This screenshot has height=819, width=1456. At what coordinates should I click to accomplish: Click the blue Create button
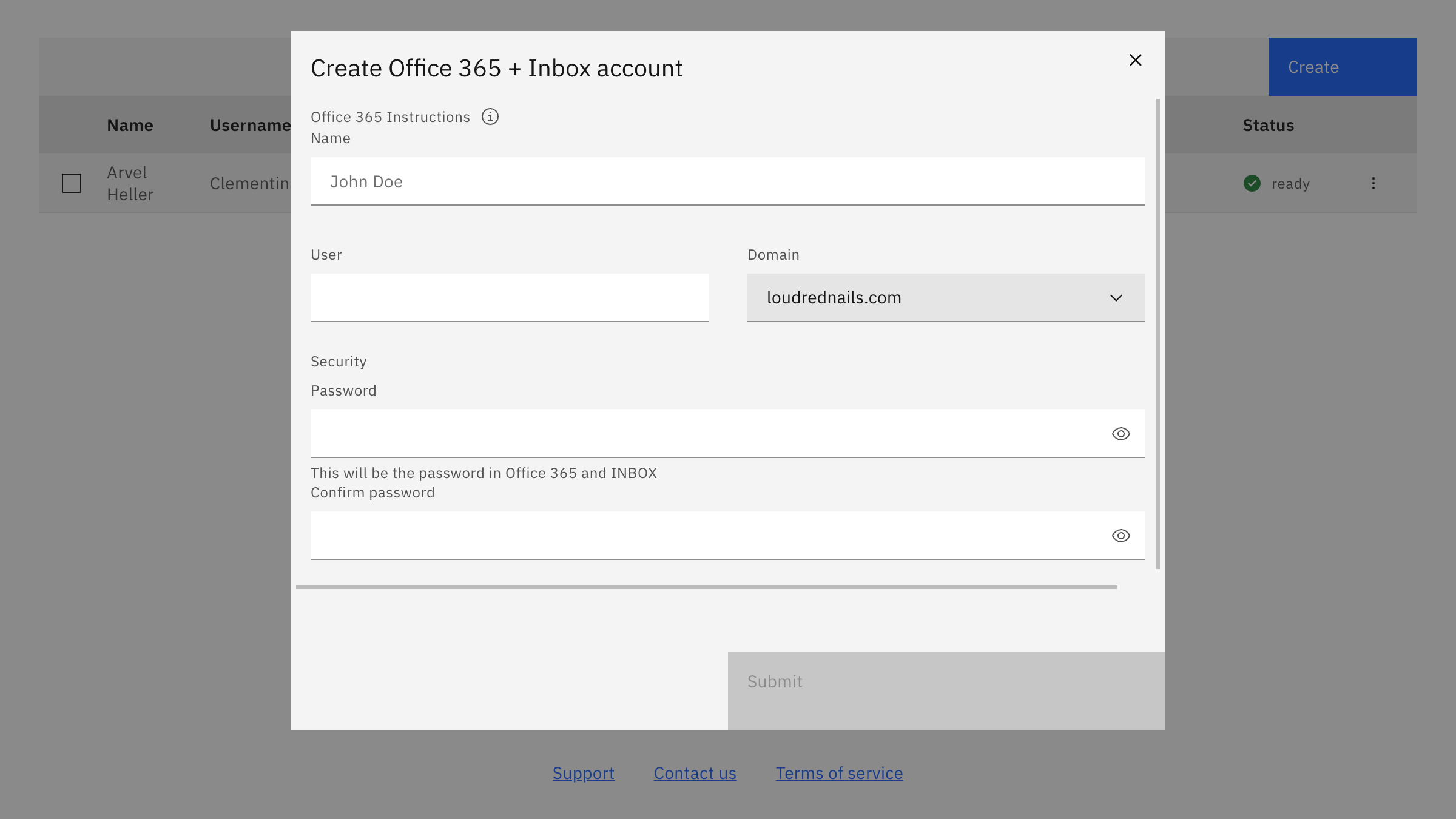tap(1342, 67)
